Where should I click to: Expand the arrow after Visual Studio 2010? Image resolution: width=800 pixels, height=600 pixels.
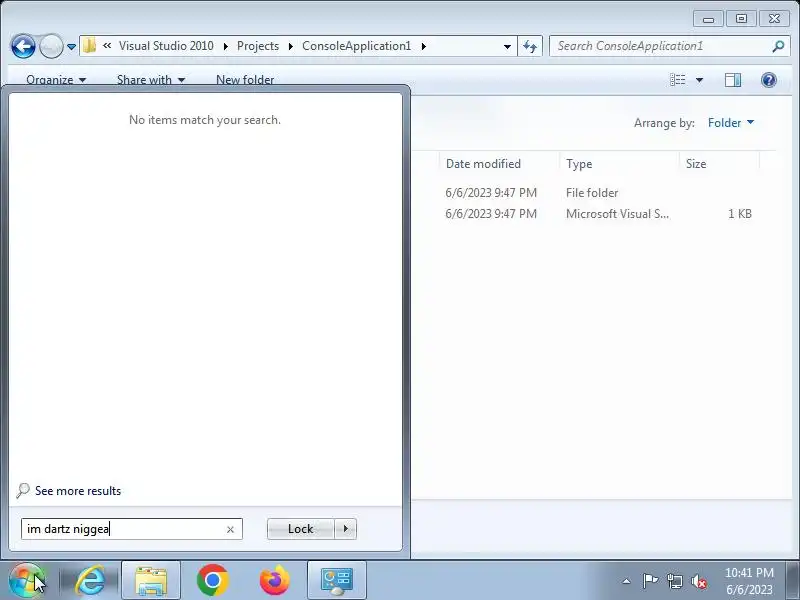tap(226, 46)
